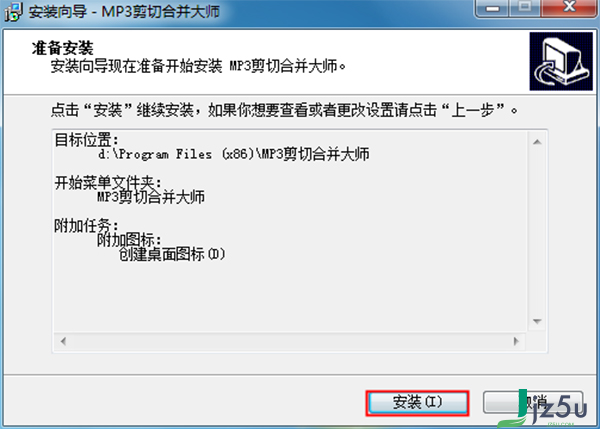
Task: Click the horizontal scrollbar track of summary
Action: tap(290, 341)
